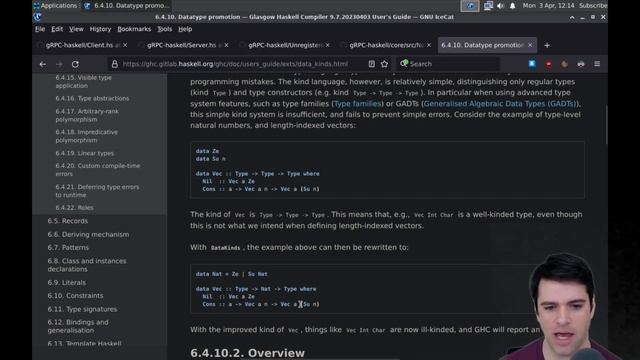Close the gRPC-haskell/Client.hs tab

point(125,45)
